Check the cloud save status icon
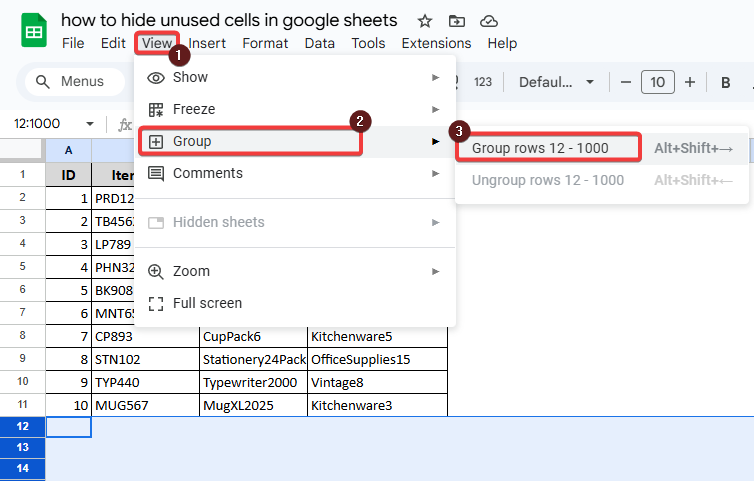754x481 pixels. [488, 21]
